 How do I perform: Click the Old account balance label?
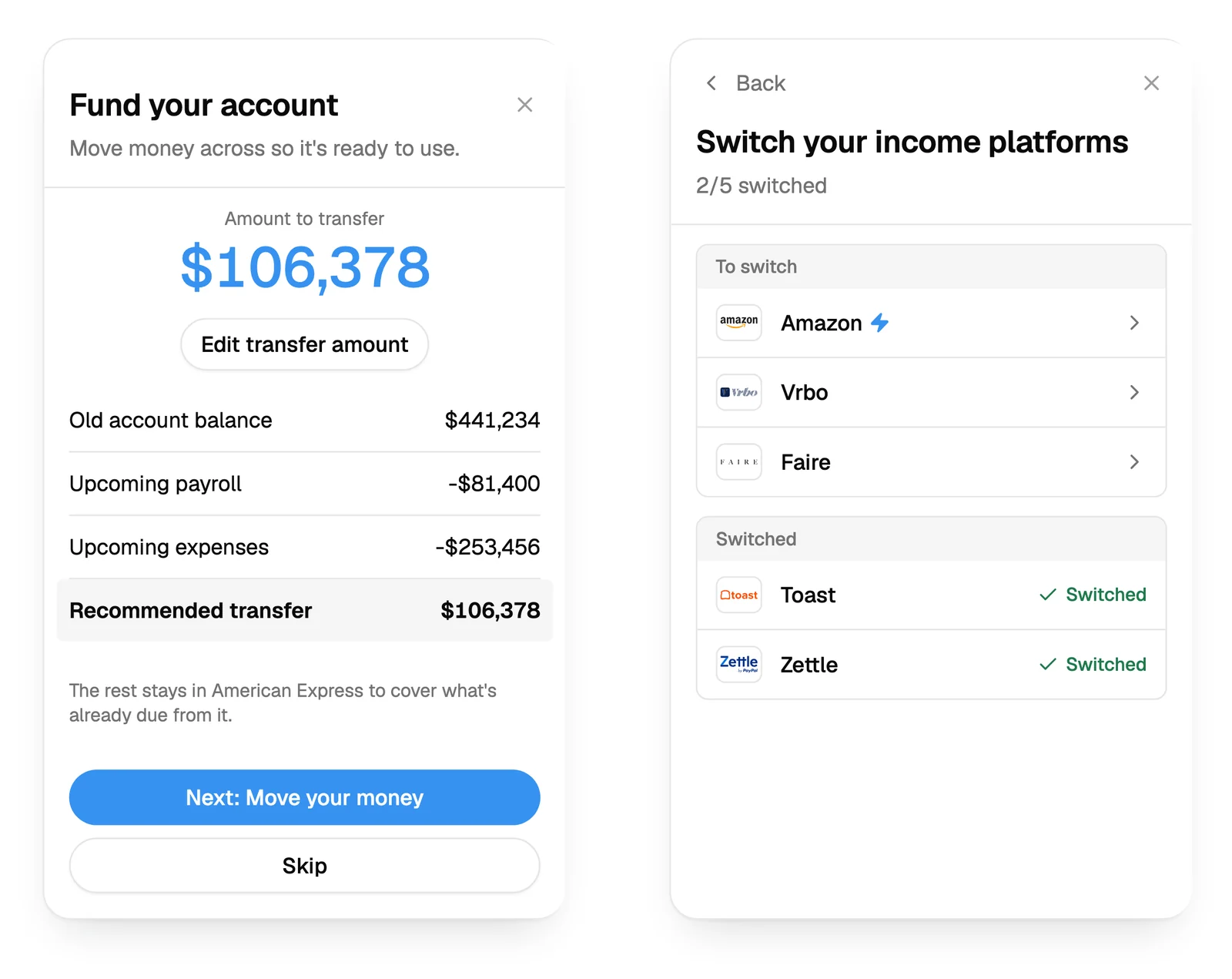171,421
